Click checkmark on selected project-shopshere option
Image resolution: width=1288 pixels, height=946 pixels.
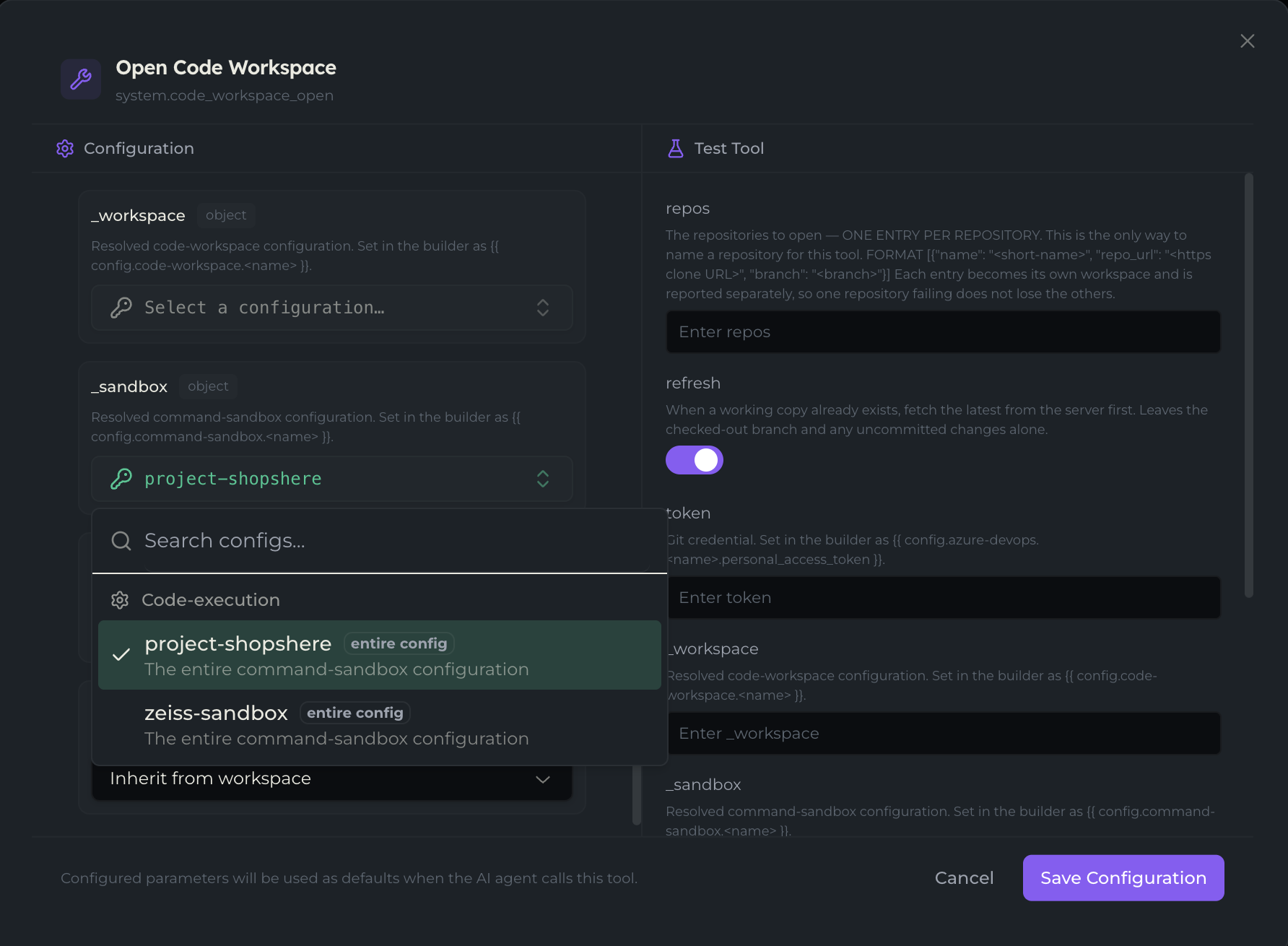click(x=121, y=655)
